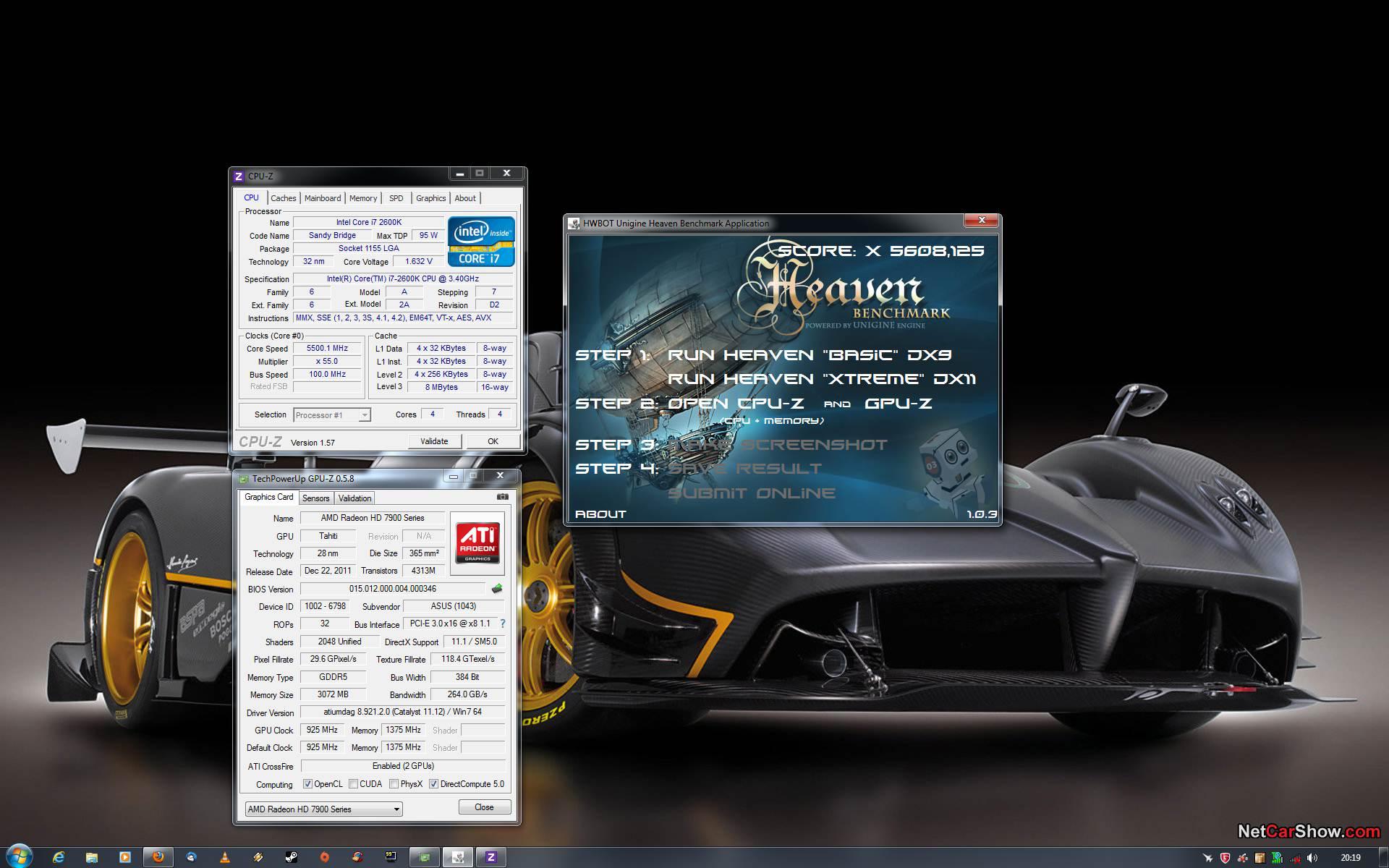Open the Origin taskbar icon
Image resolution: width=1389 pixels, height=868 pixels.
(x=324, y=857)
